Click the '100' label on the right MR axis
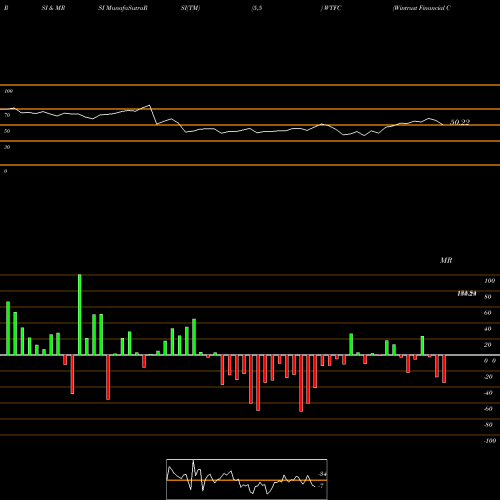500x500 pixels. click(489, 281)
